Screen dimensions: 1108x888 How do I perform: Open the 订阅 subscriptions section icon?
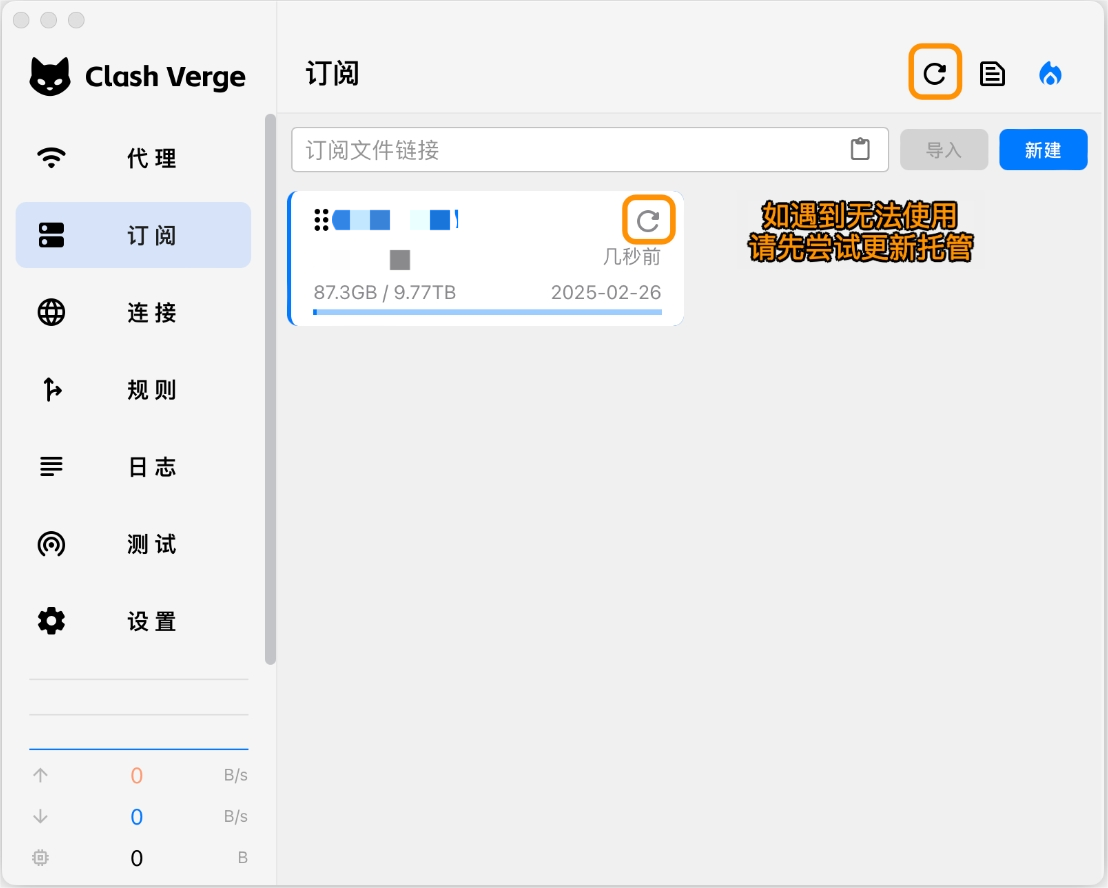tap(51, 234)
